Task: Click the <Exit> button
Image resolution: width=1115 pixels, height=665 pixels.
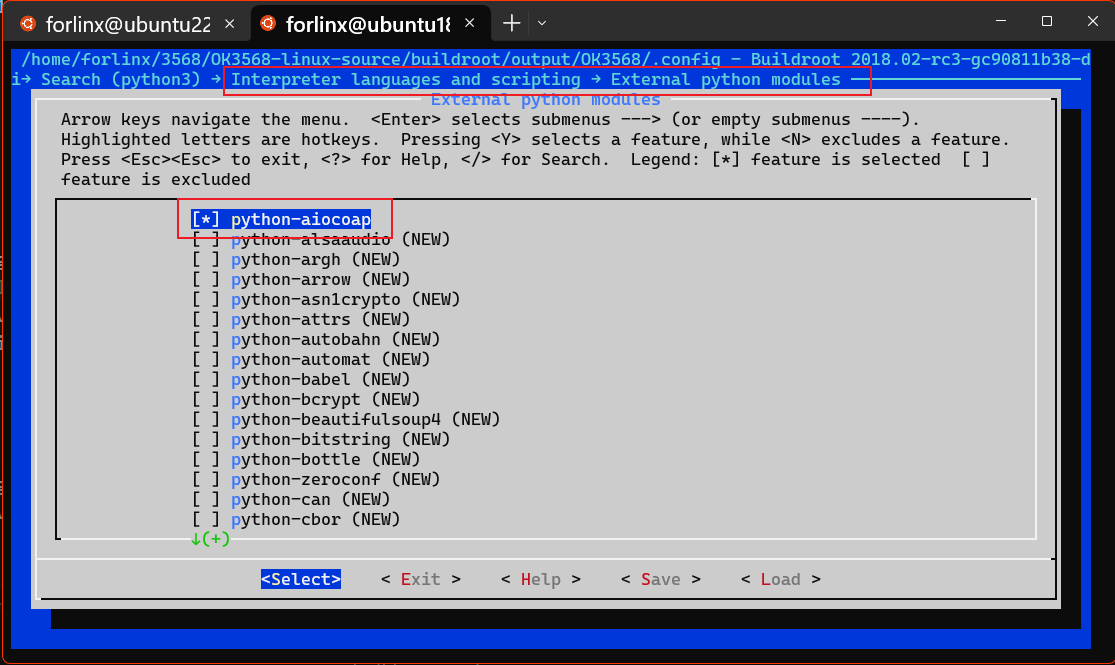Action: click(x=421, y=579)
